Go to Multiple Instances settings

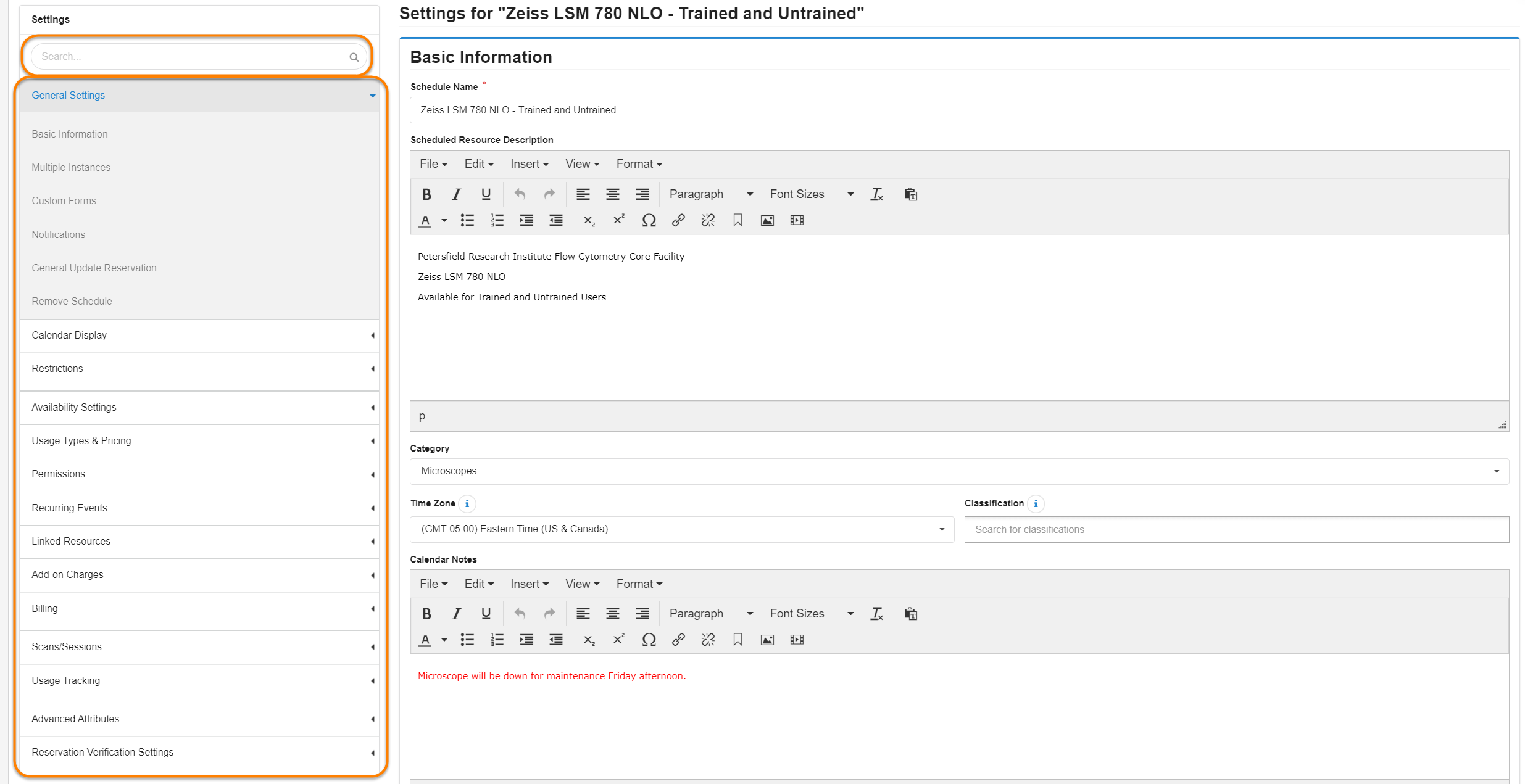71,168
